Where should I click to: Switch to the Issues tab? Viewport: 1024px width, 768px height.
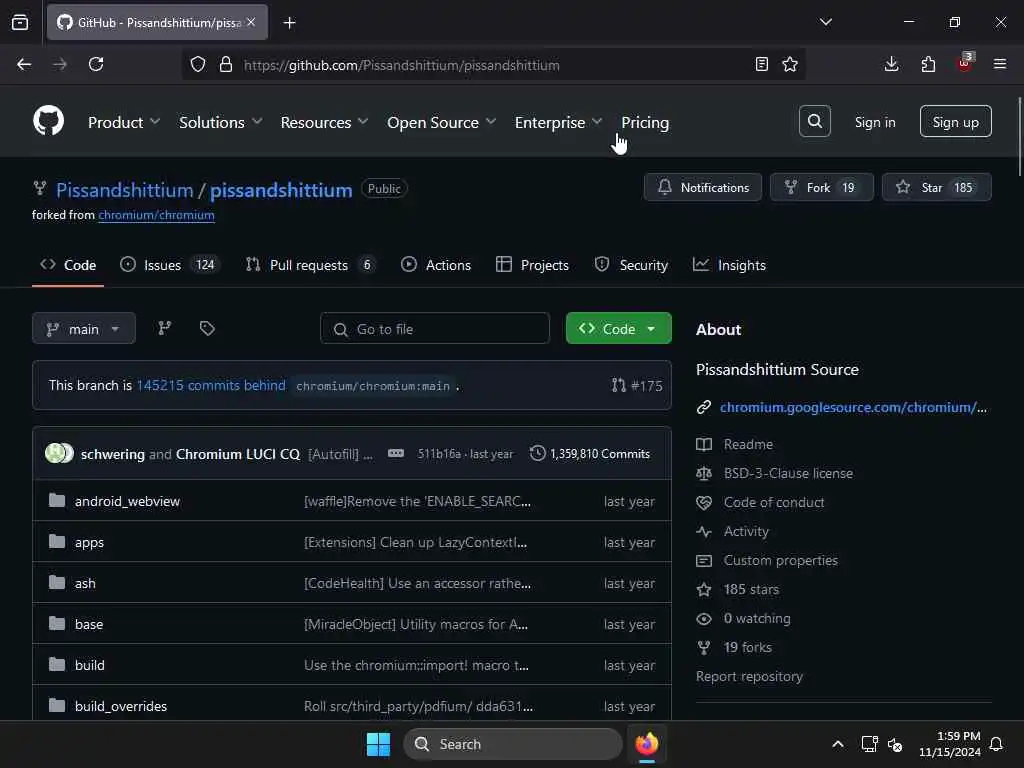pos(170,265)
